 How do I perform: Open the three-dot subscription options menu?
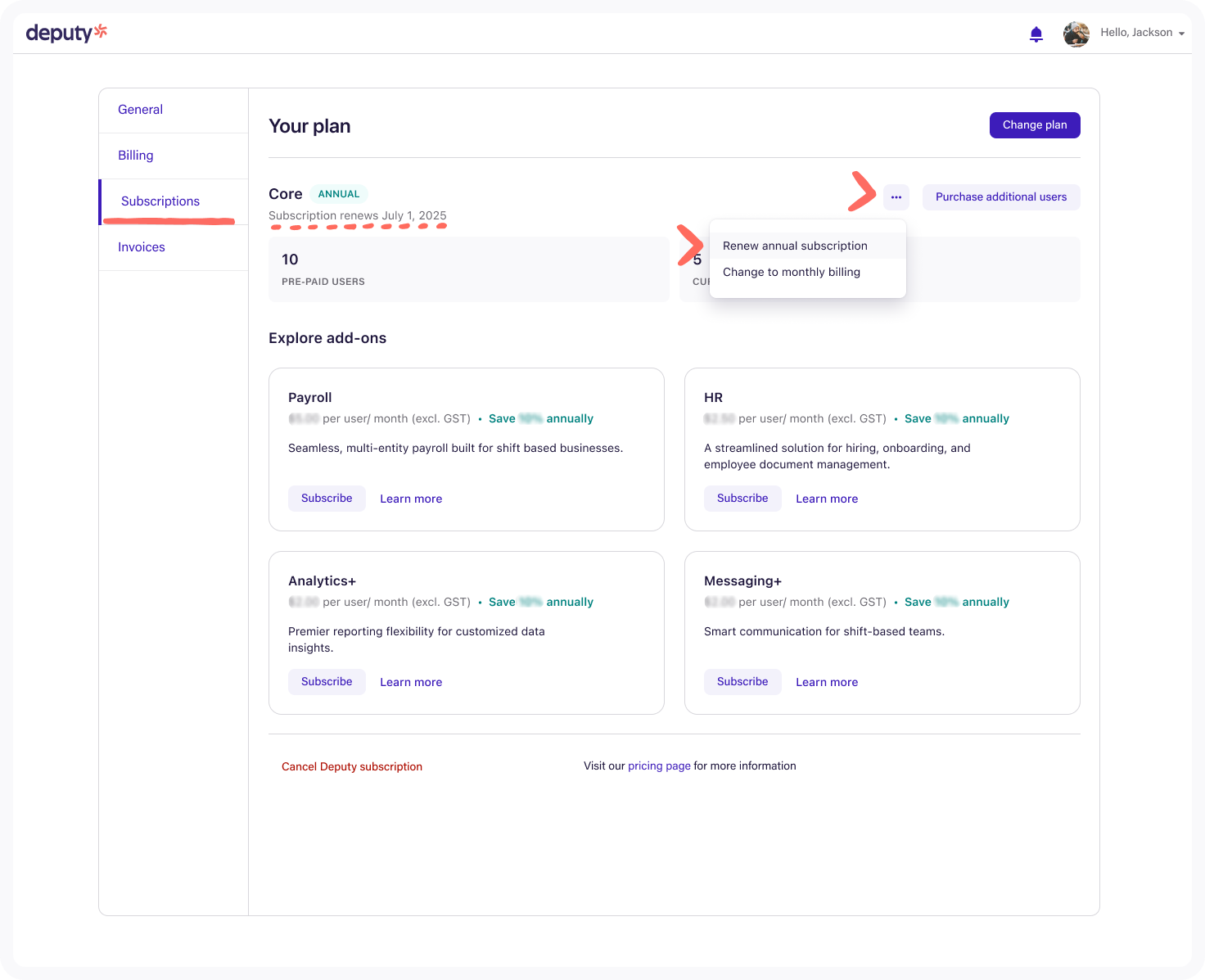896,197
